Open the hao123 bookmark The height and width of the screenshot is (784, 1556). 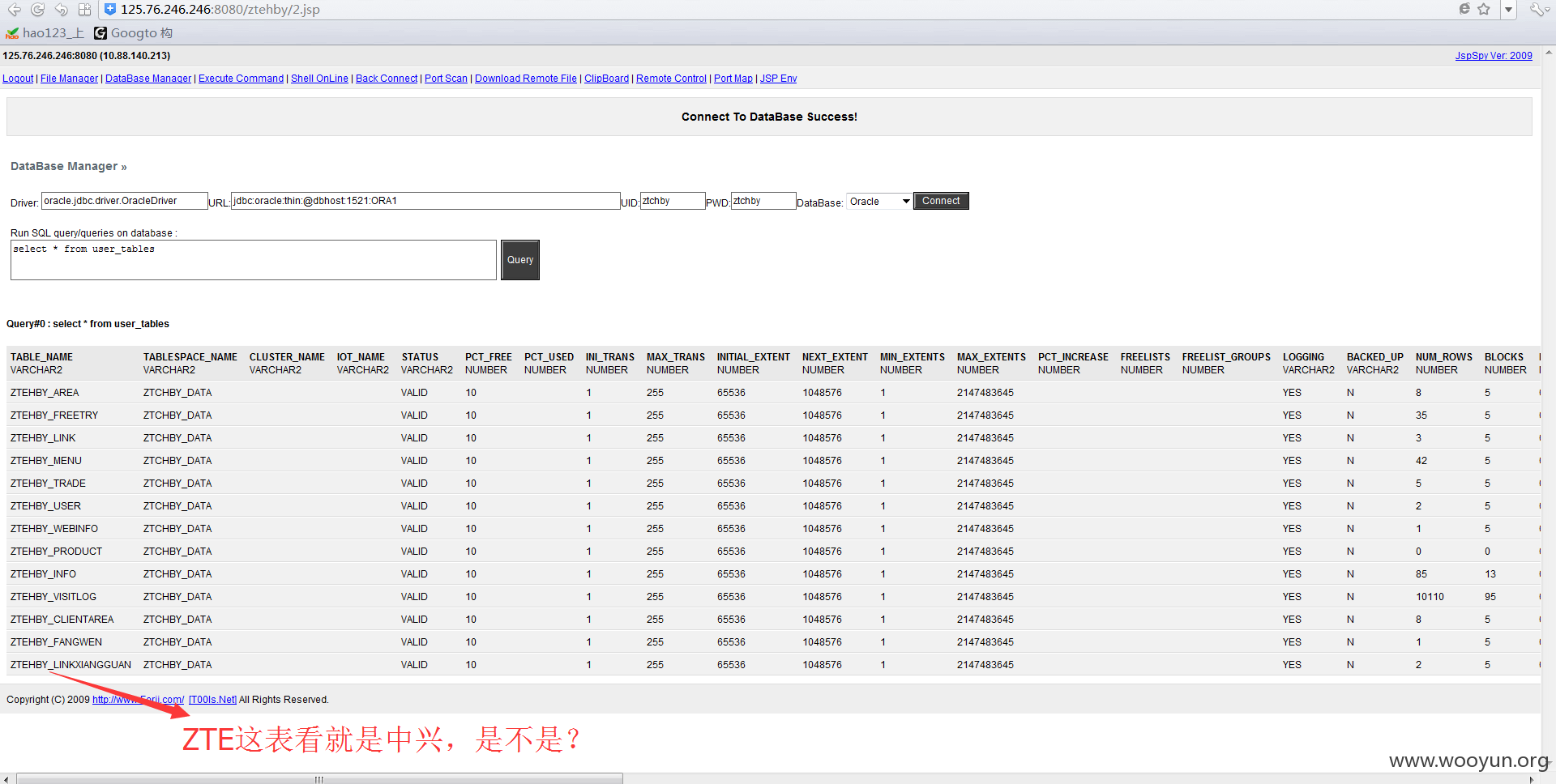point(45,33)
